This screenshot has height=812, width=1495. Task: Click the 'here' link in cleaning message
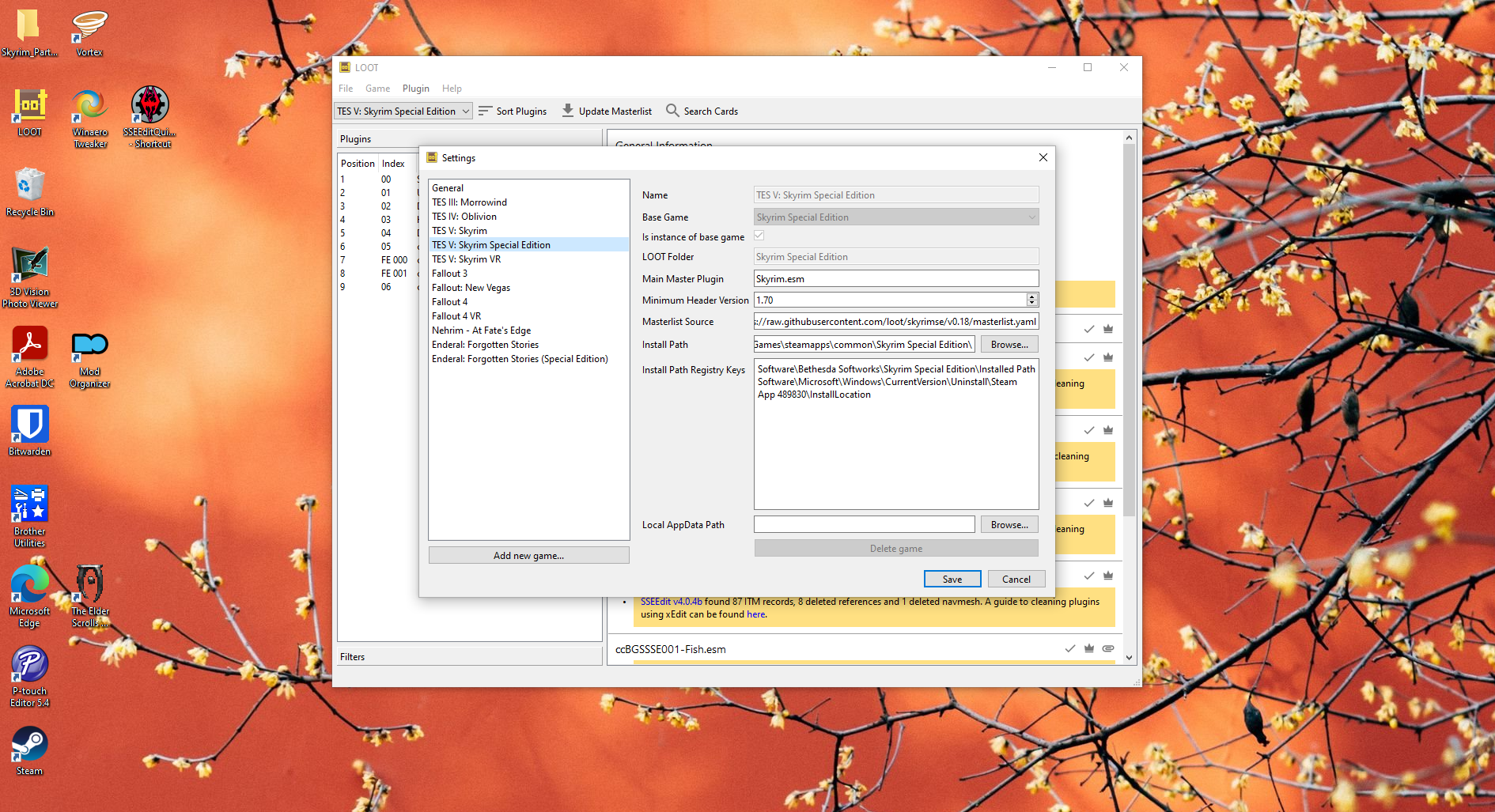(x=756, y=614)
